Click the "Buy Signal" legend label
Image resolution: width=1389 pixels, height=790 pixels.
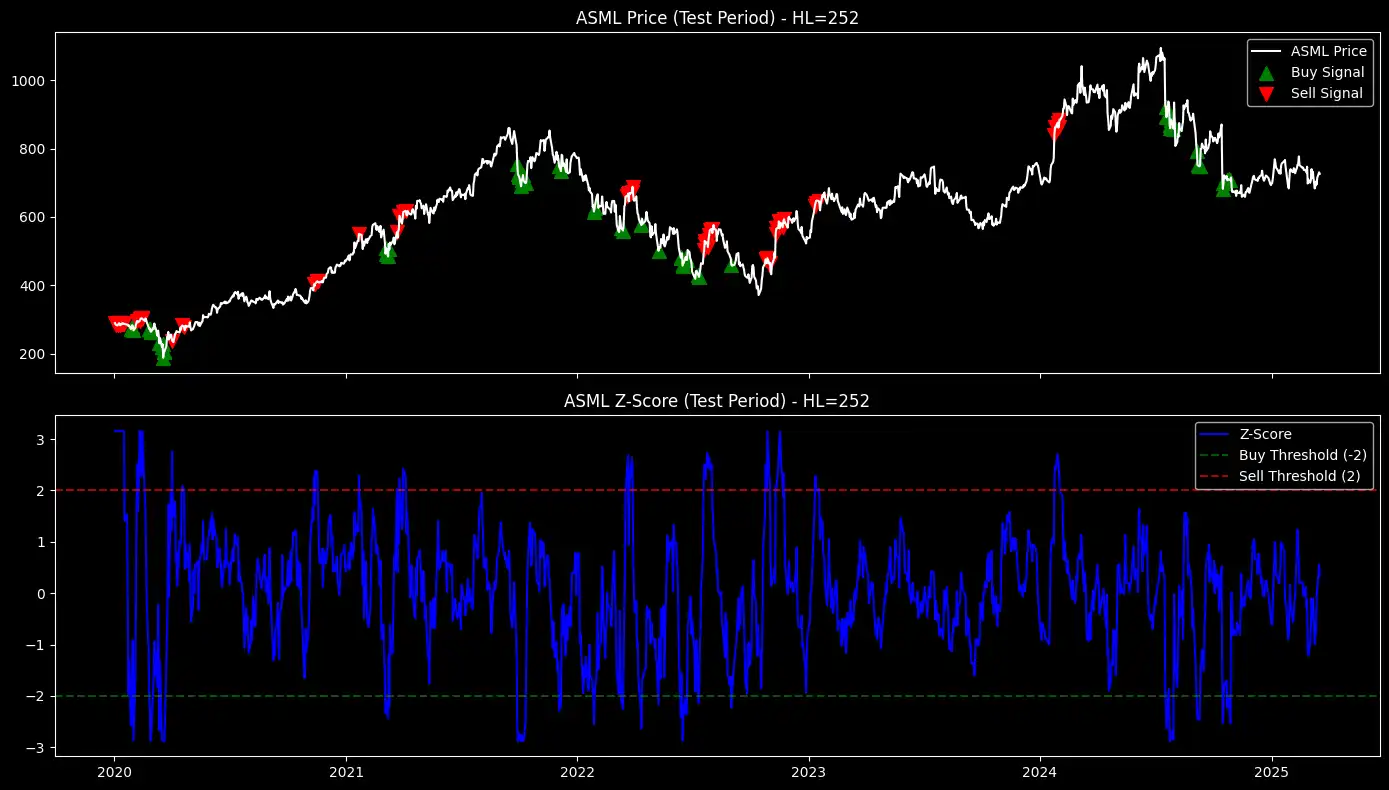tap(1327, 72)
